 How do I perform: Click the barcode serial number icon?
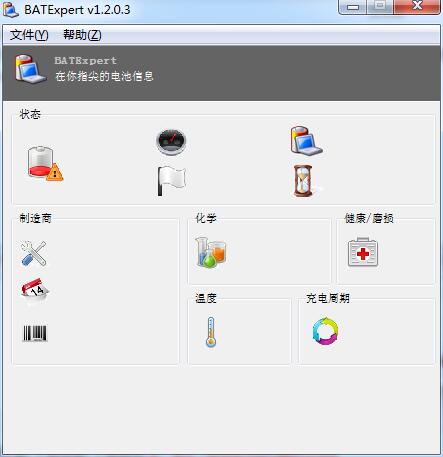pyautogui.click(x=35, y=333)
